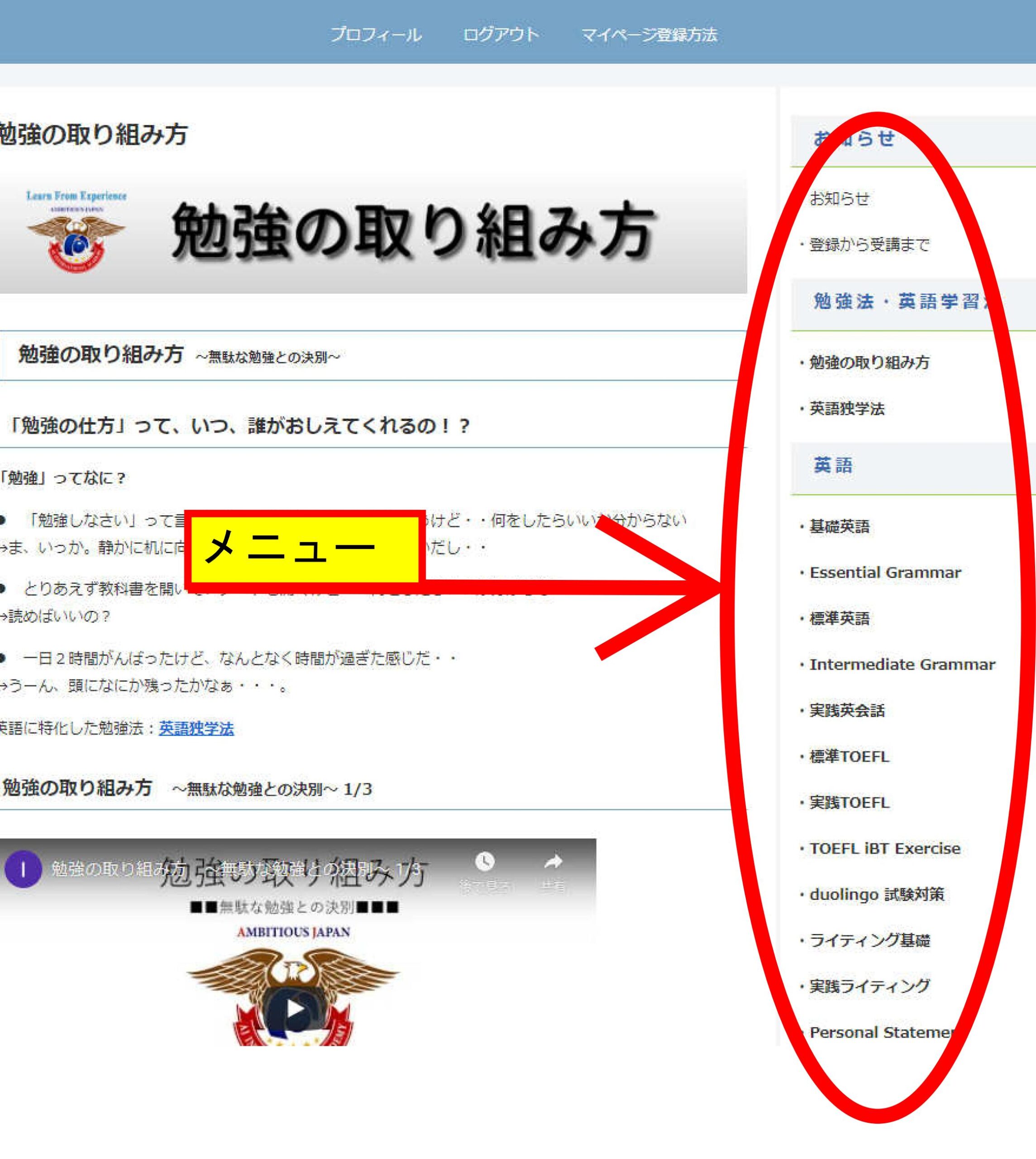Open TOEFL iBT Exercise in the sidebar

click(x=885, y=849)
